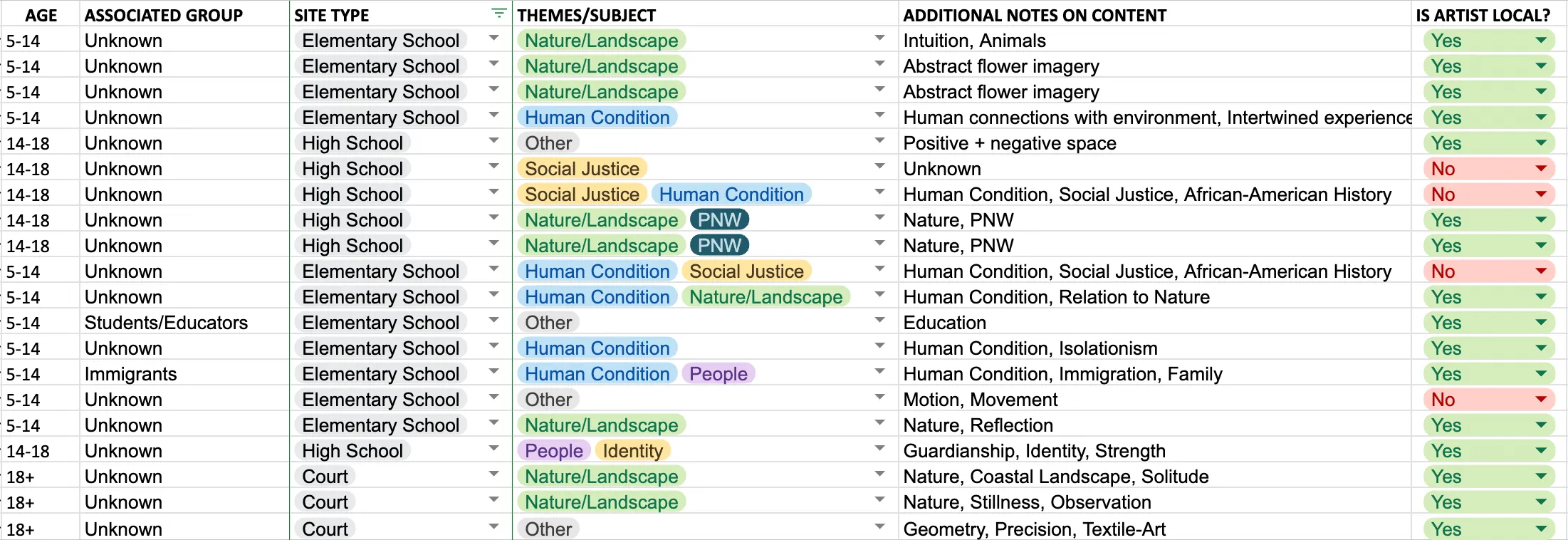Click the Positive + negative space notes cell

pyautogui.click(x=1009, y=143)
